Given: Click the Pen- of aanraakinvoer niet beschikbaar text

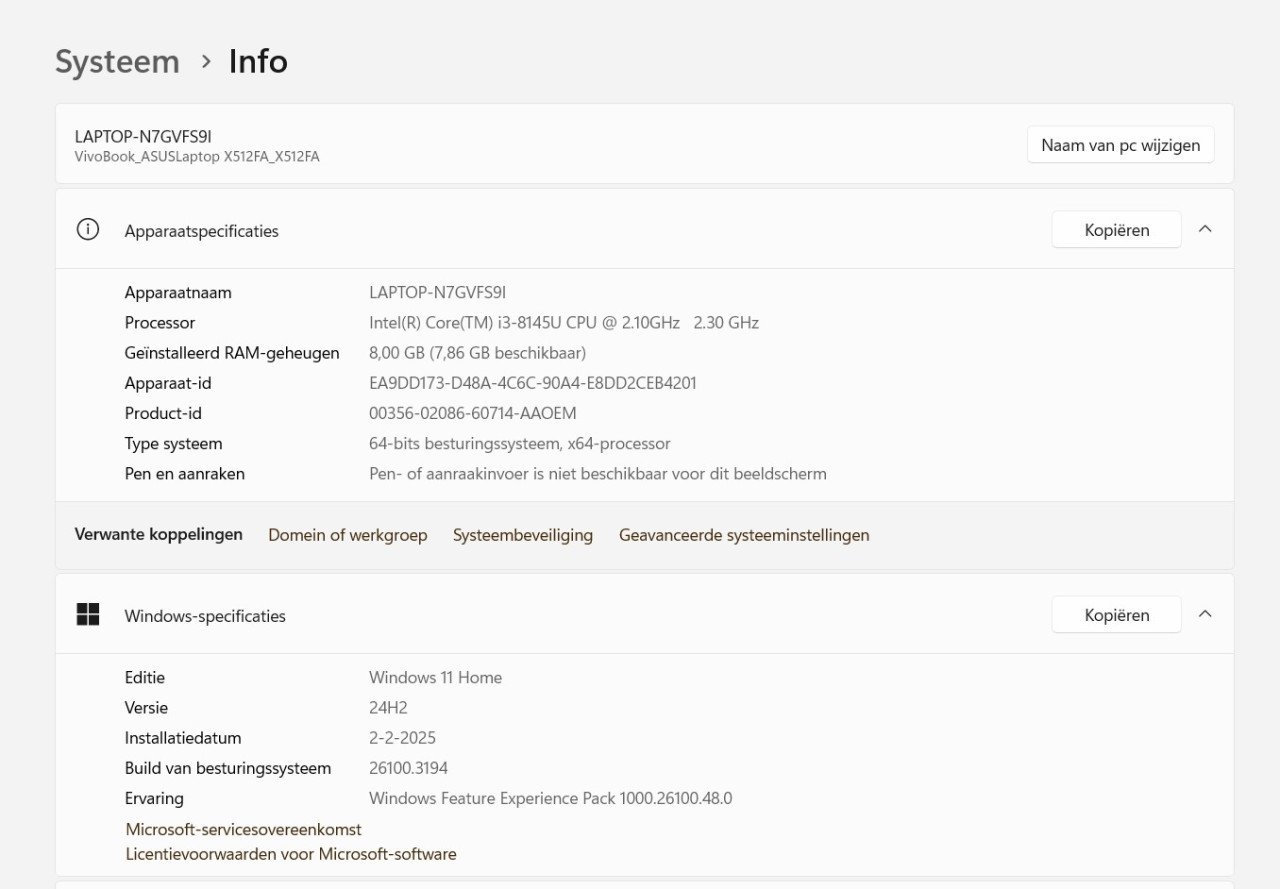Looking at the screenshot, I should [x=598, y=473].
